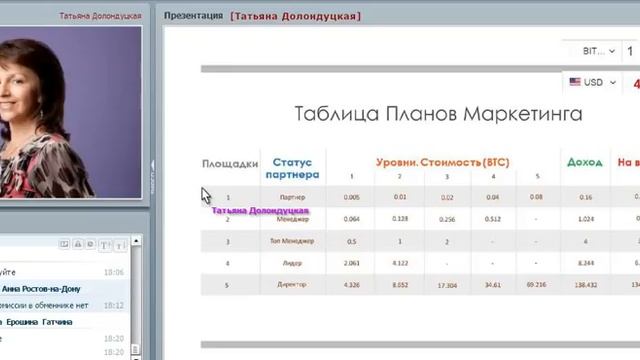
Task: Click the 4.326 cost cell
Action: coord(351,285)
